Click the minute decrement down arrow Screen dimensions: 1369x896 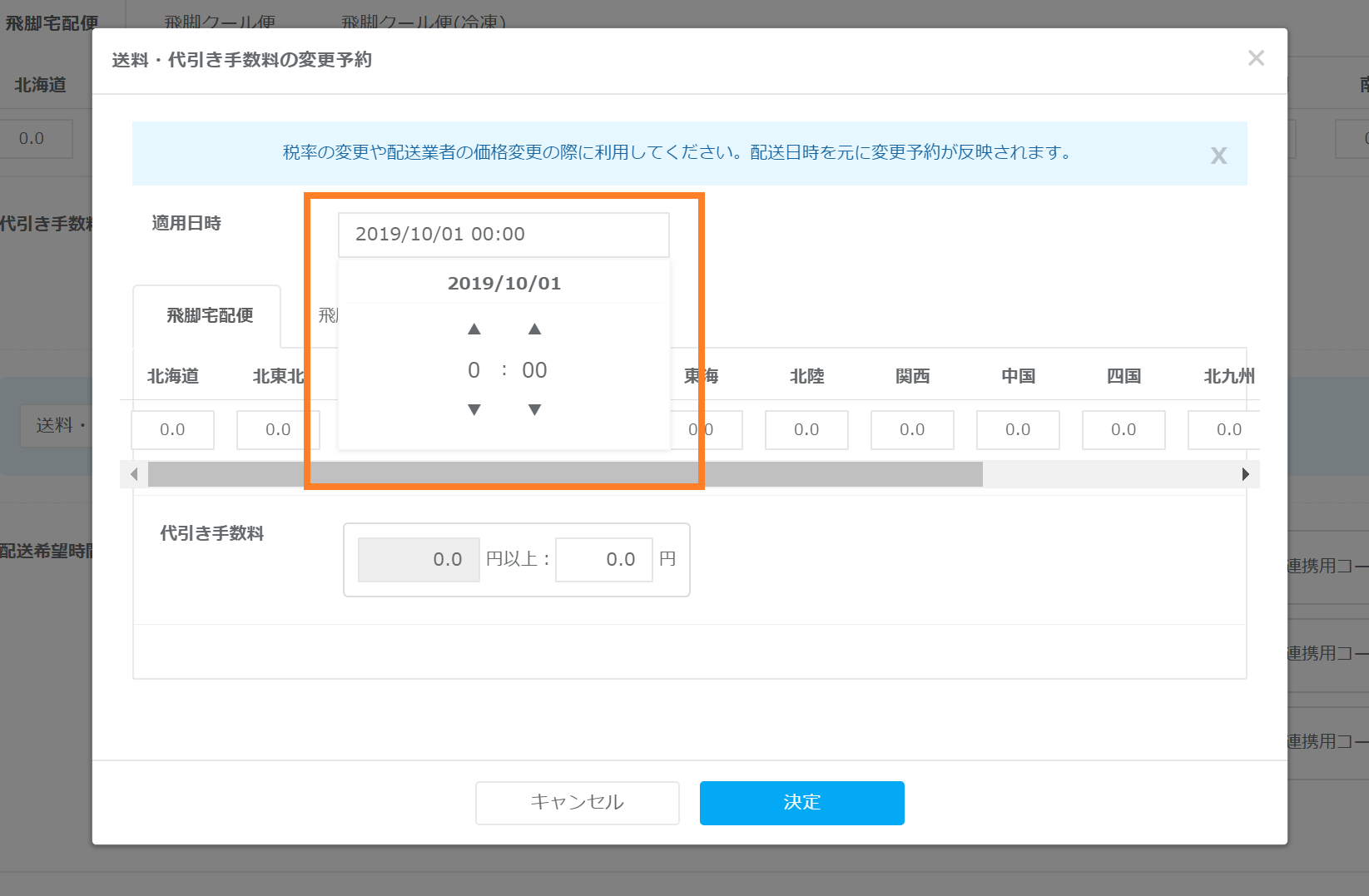pyautogui.click(x=534, y=409)
